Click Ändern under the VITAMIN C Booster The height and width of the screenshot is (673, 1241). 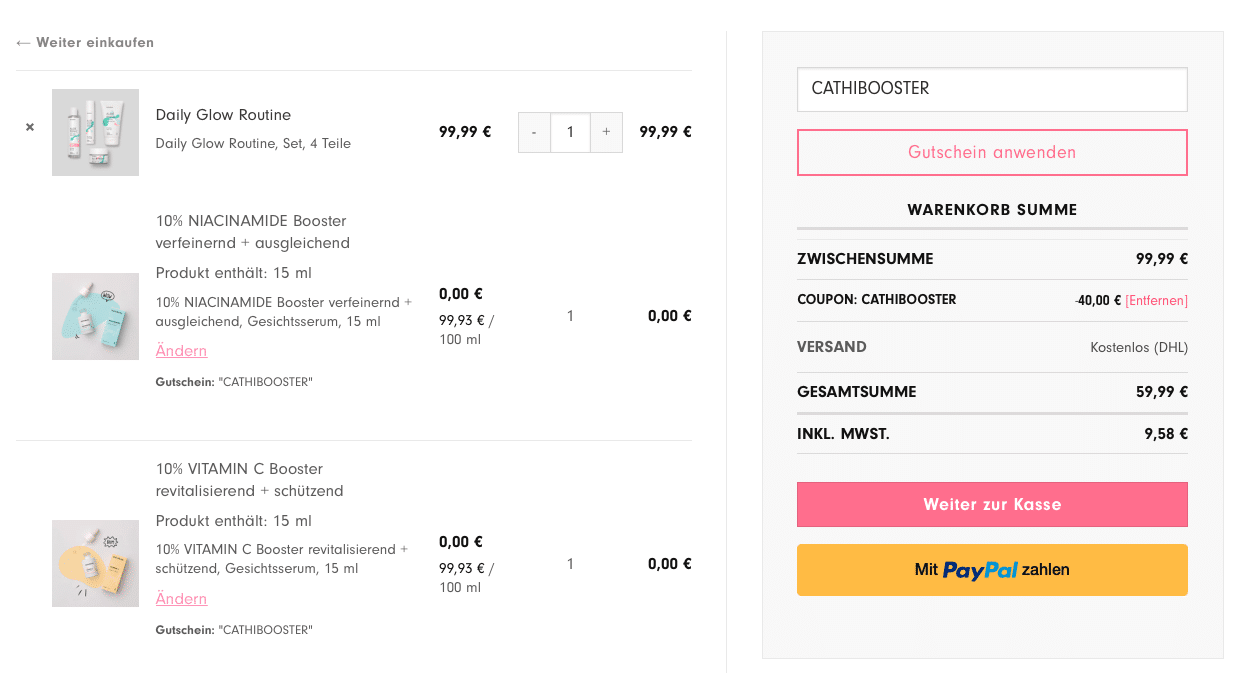click(181, 598)
